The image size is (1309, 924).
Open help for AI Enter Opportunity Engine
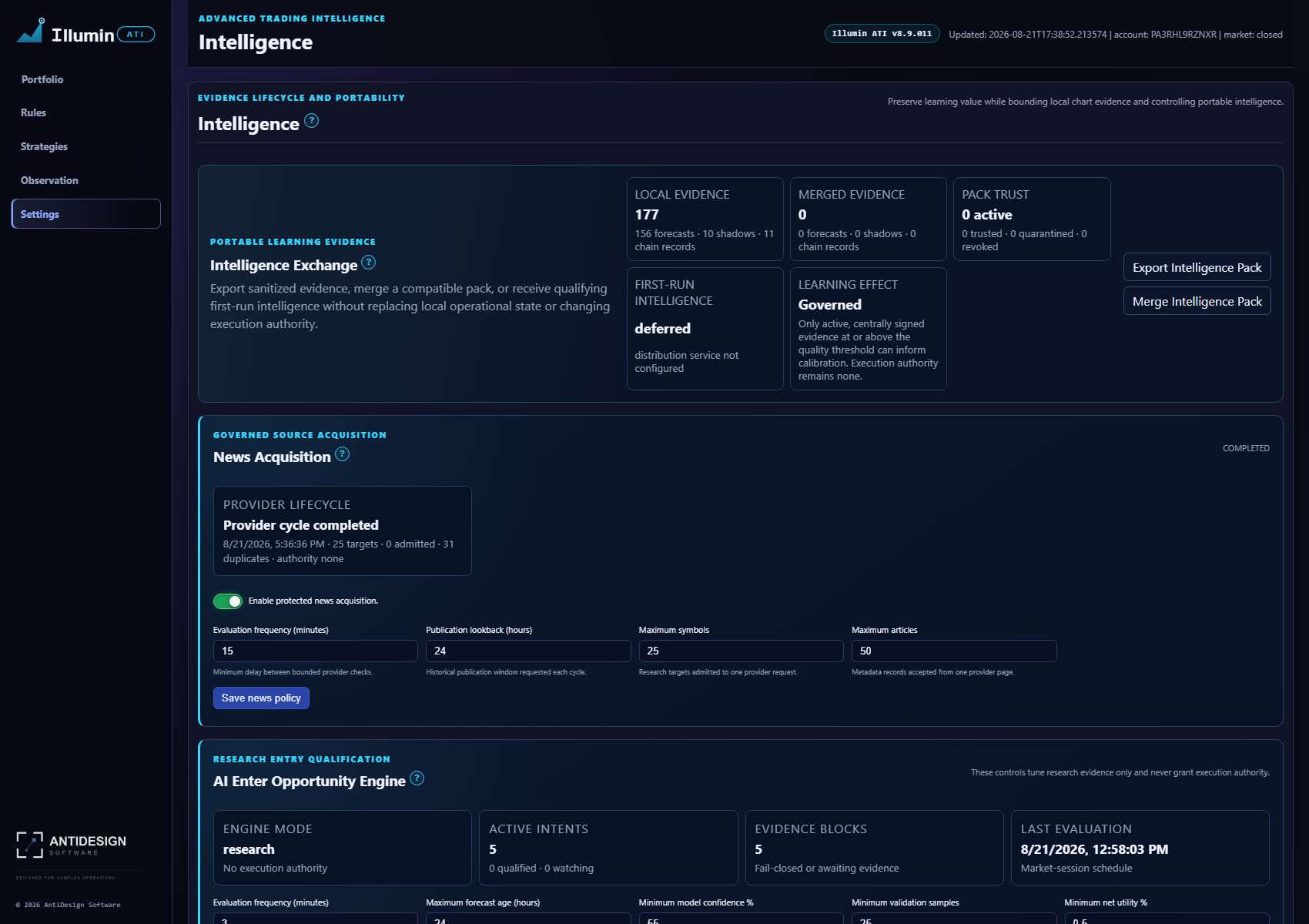[417, 778]
